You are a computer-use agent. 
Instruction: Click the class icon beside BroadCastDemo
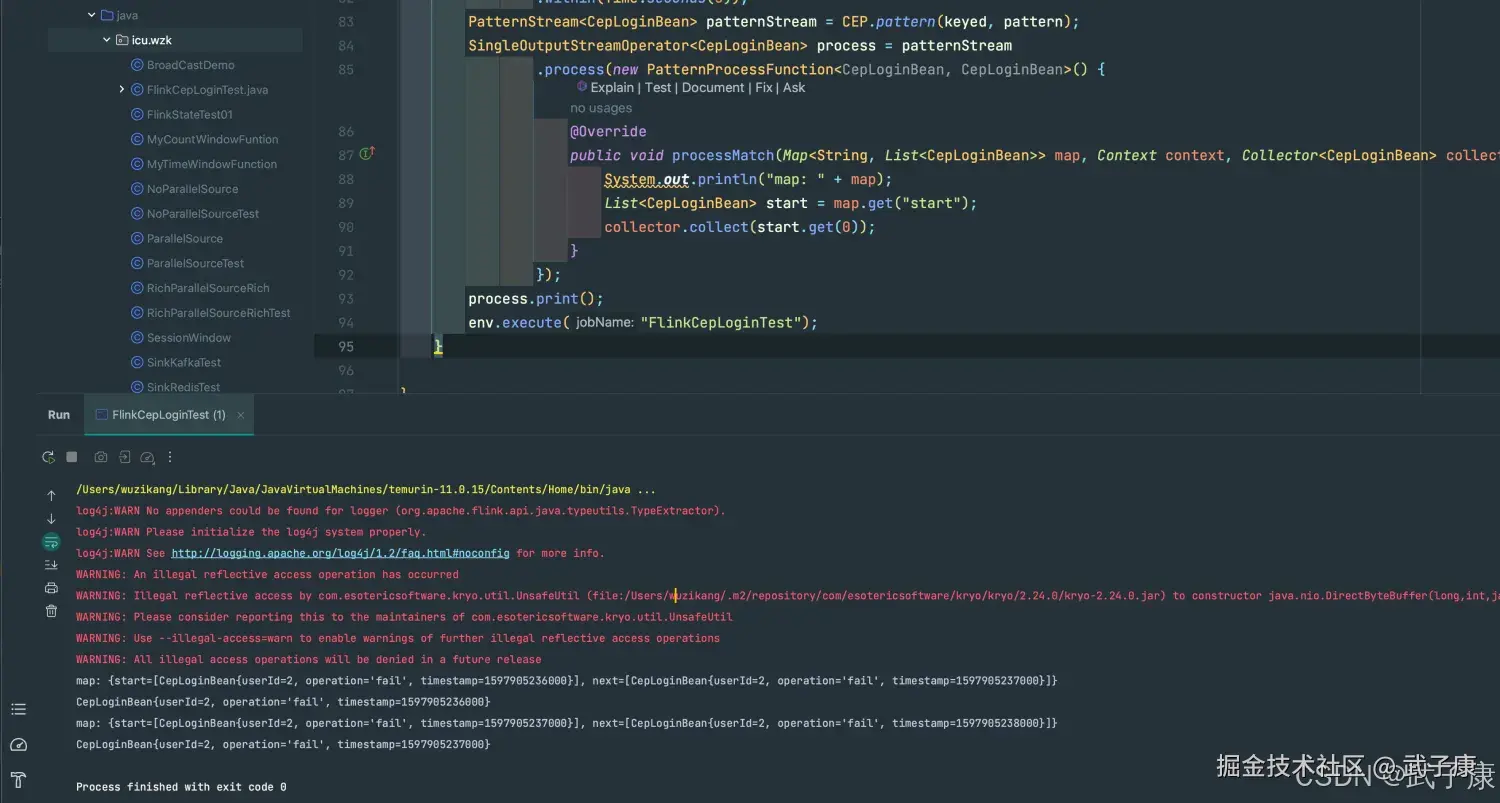coord(138,65)
